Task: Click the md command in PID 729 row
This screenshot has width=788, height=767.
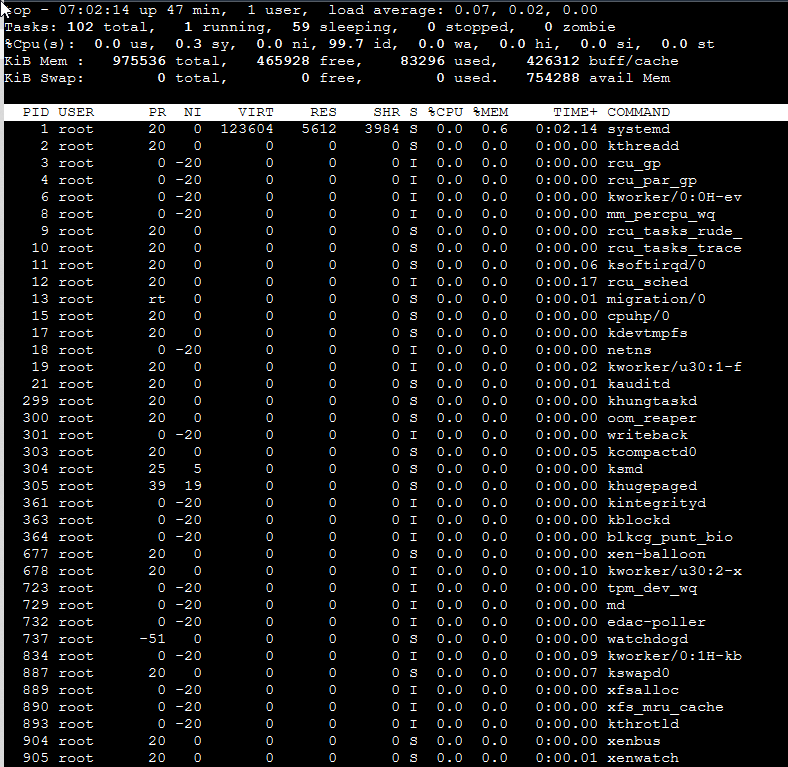Action: (616, 605)
